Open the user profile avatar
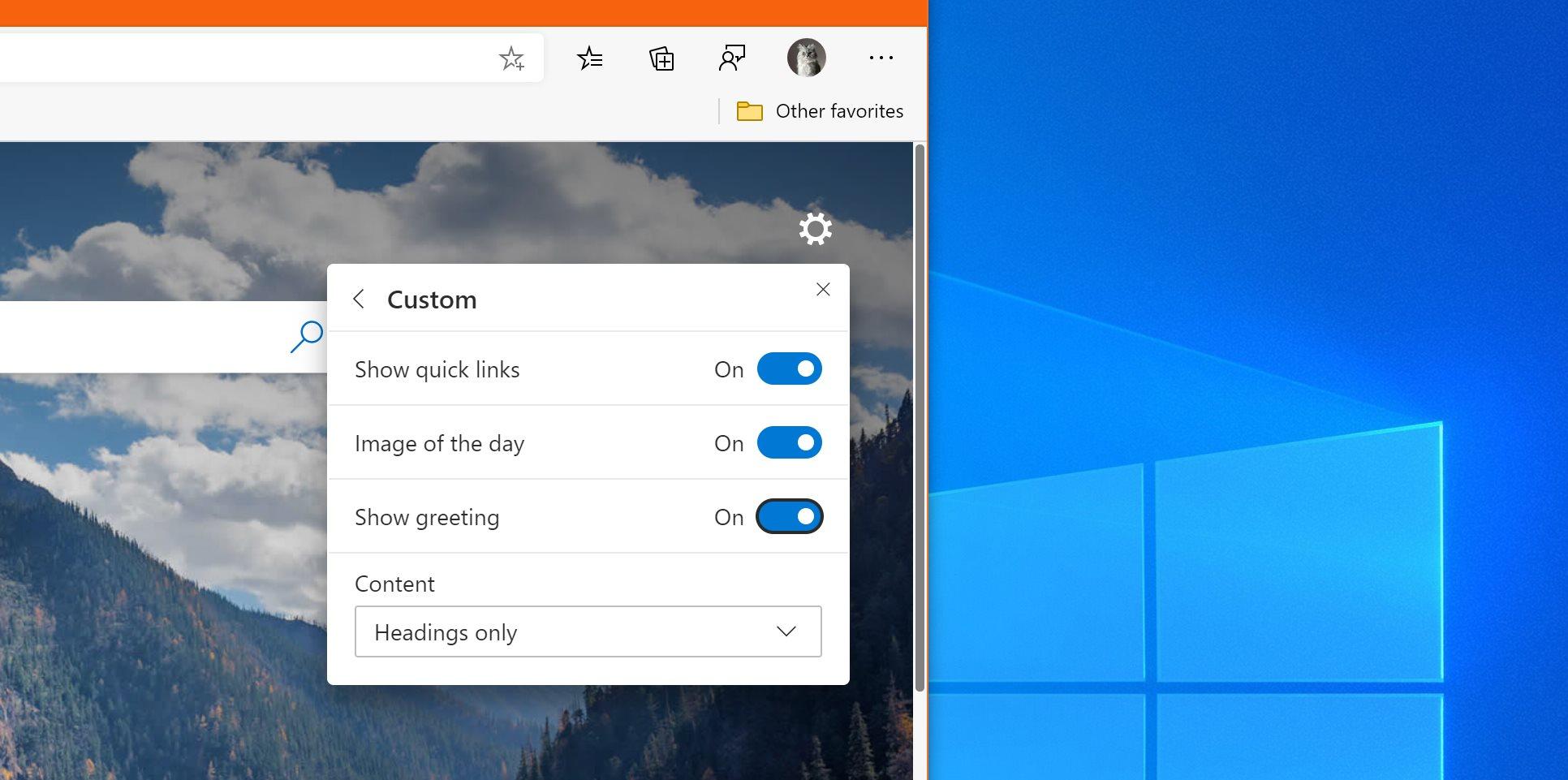The image size is (1568, 780). (806, 58)
